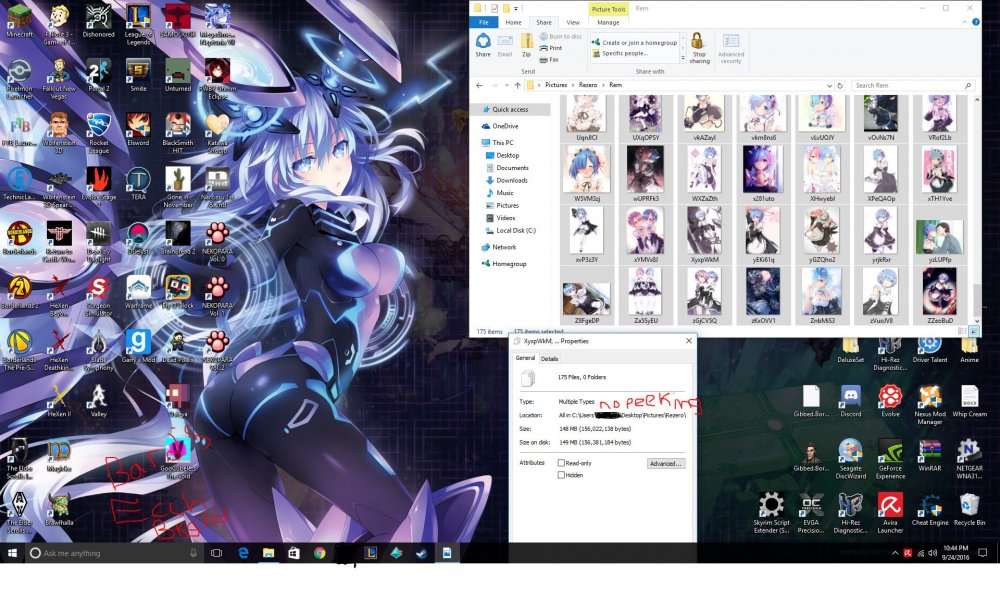This screenshot has width=1000, height=591.
Task: Launch Rocket League from the desktop
Action: pyautogui.click(x=99, y=133)
